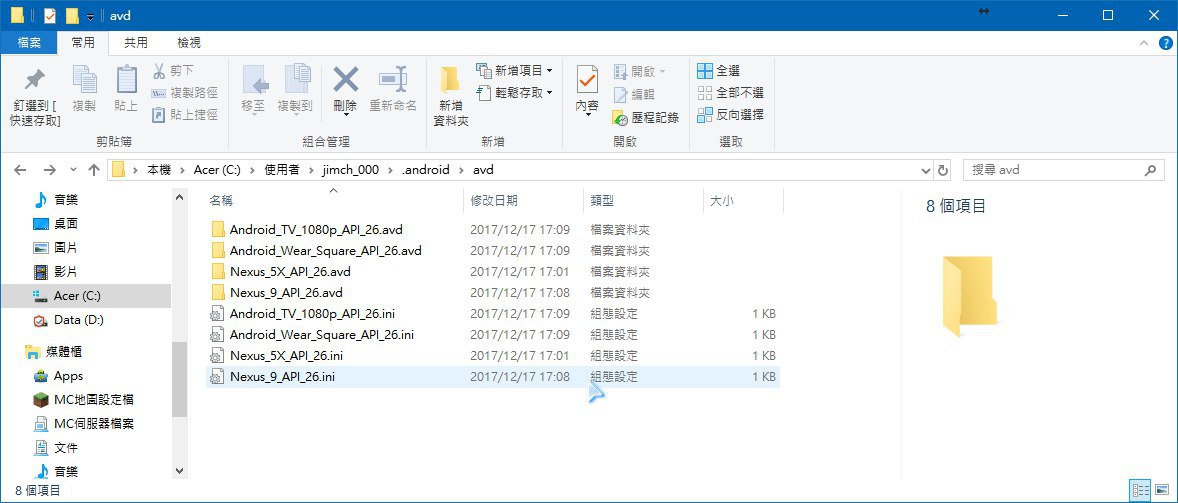This screenshot has height=503, width=1178.
Task: Select Data (D:) in navigation pane
Action: (78, 320)
